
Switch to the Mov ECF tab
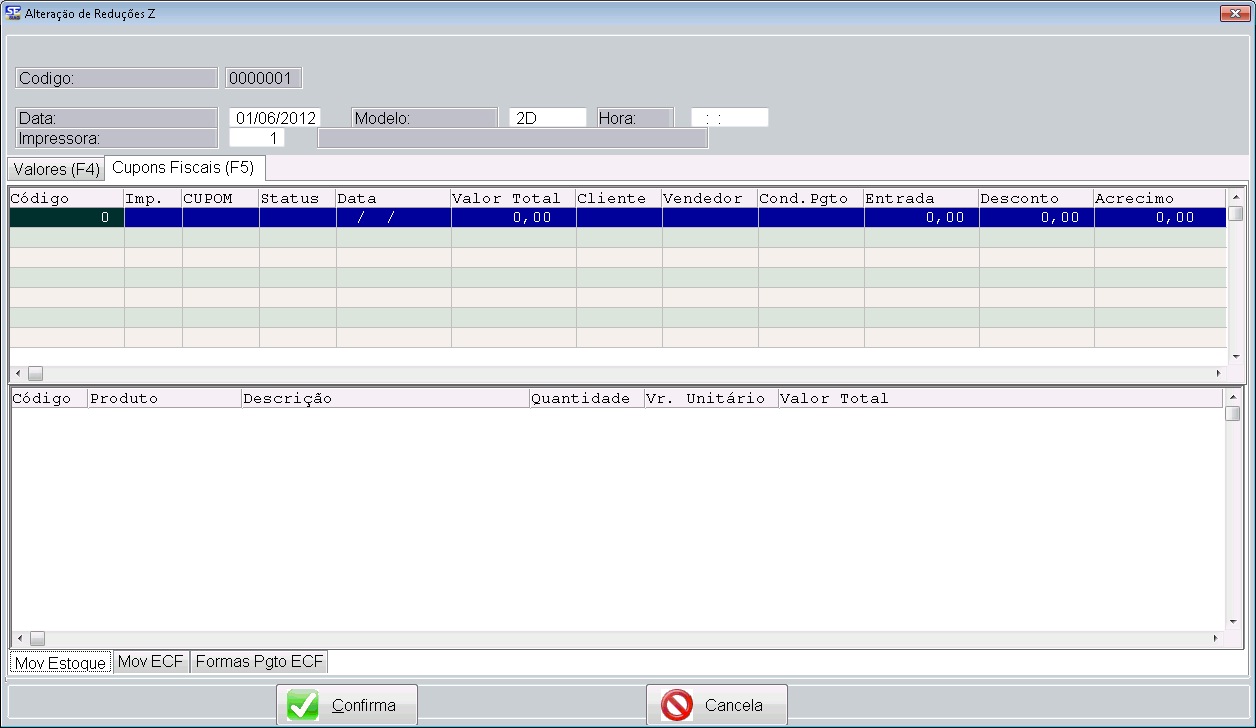pos(151,662)
